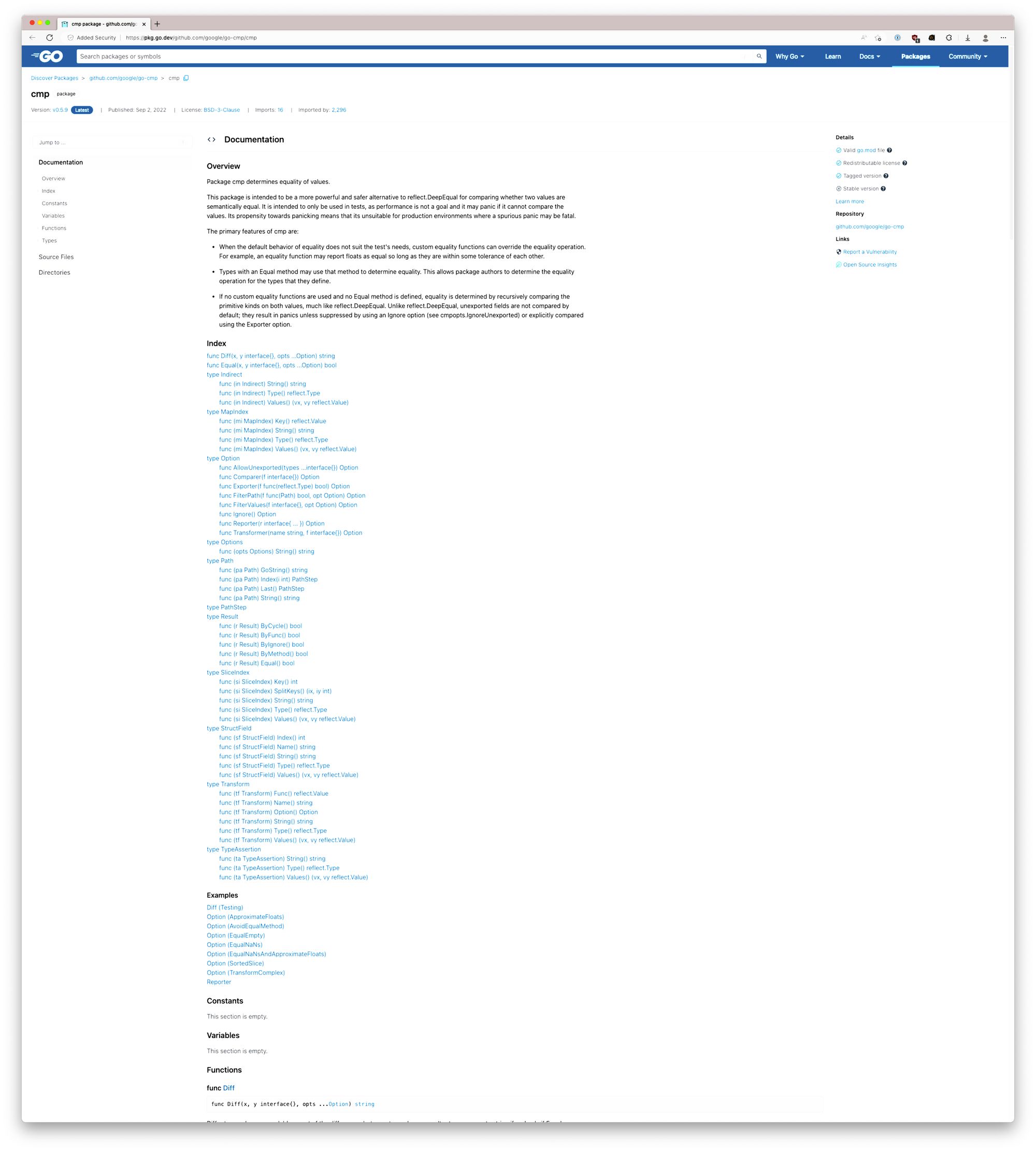Open the repository link github.com/google/go-cmp
Screen dimensions: 1036x1151
click(869, 226)
